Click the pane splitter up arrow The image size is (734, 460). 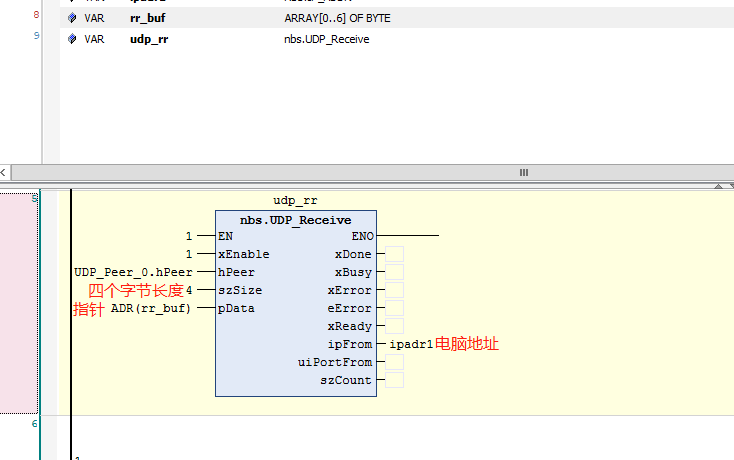718,186
